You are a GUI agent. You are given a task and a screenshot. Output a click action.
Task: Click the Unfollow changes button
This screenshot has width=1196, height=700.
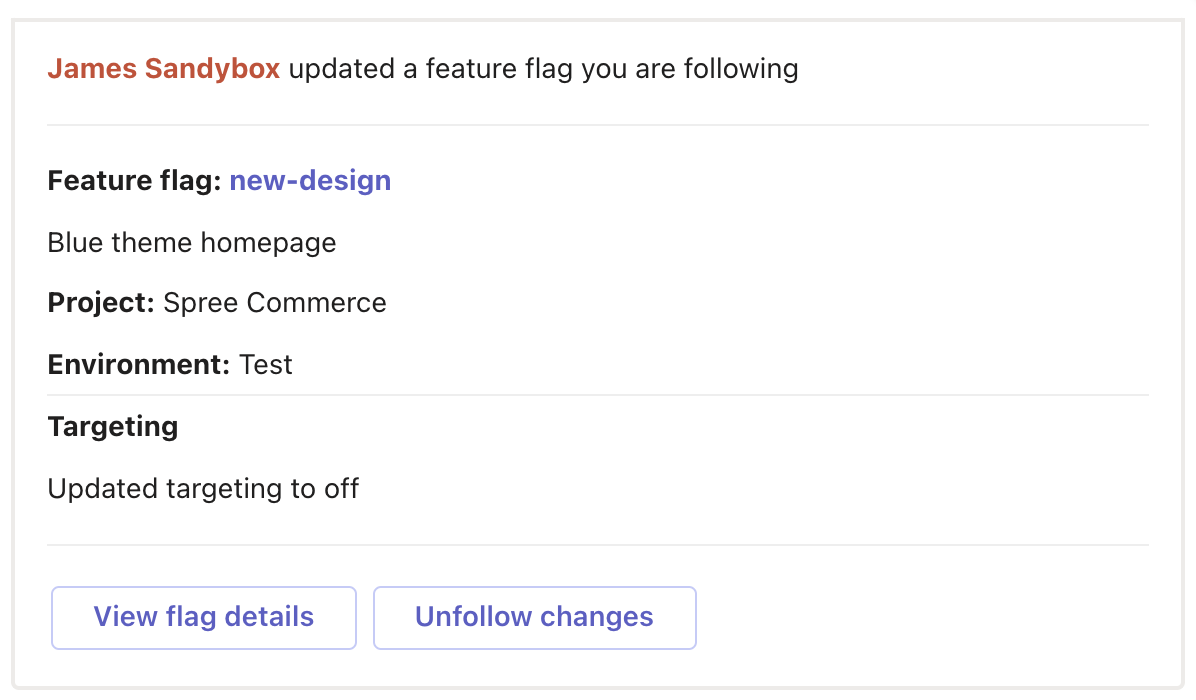pyautogui.click(x=534, y=617)
